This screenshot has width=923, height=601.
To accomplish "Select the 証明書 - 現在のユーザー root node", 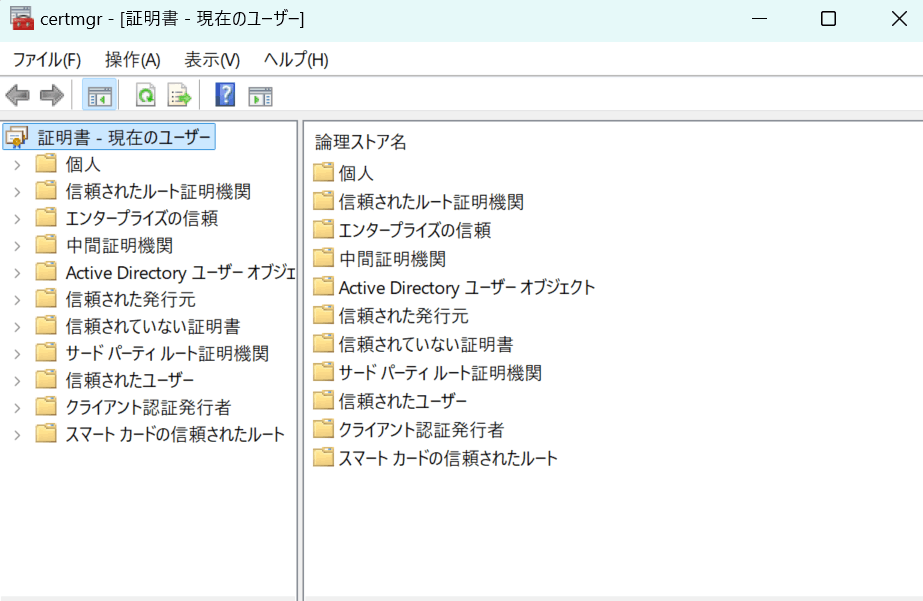I will (x=124, y=137).
